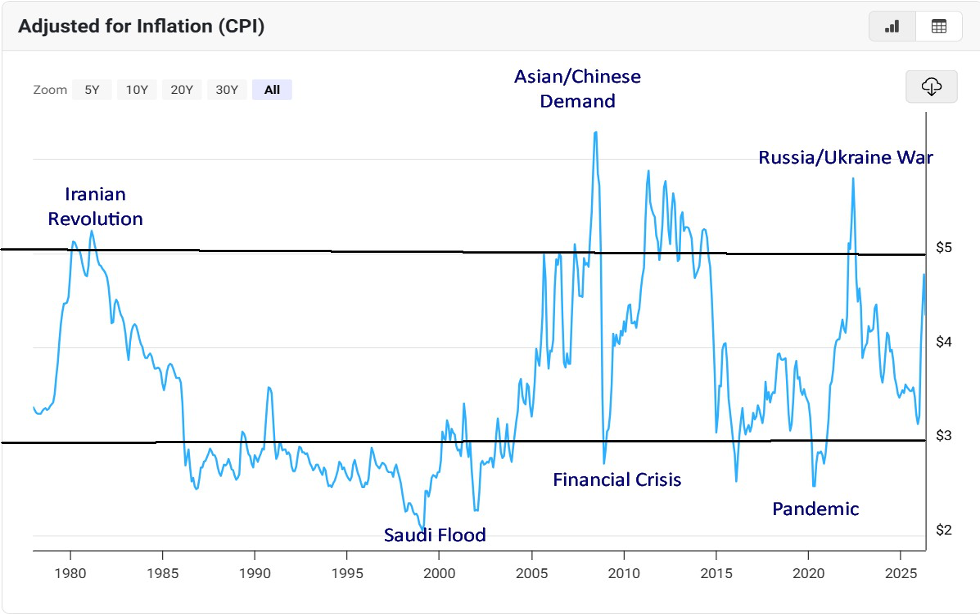The width and height of the screenshot is (980, 614).
Task: Select the All zoom range
Action: (272, 89)
